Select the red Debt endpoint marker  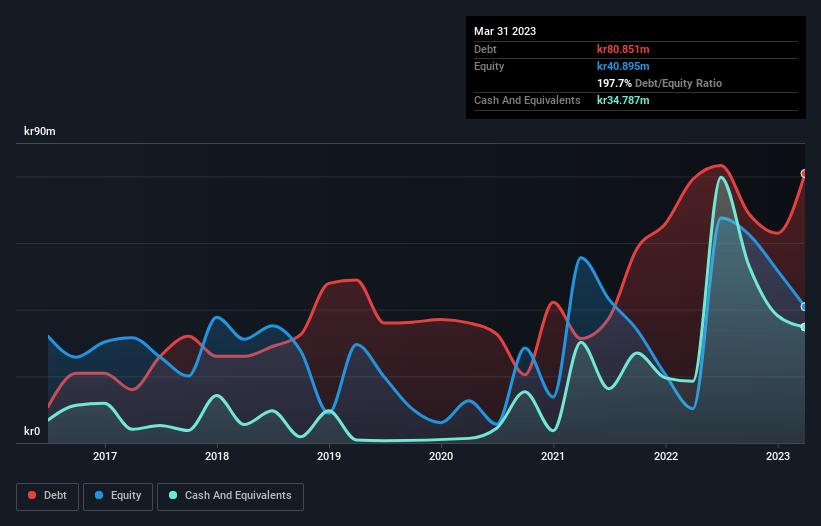804,173
